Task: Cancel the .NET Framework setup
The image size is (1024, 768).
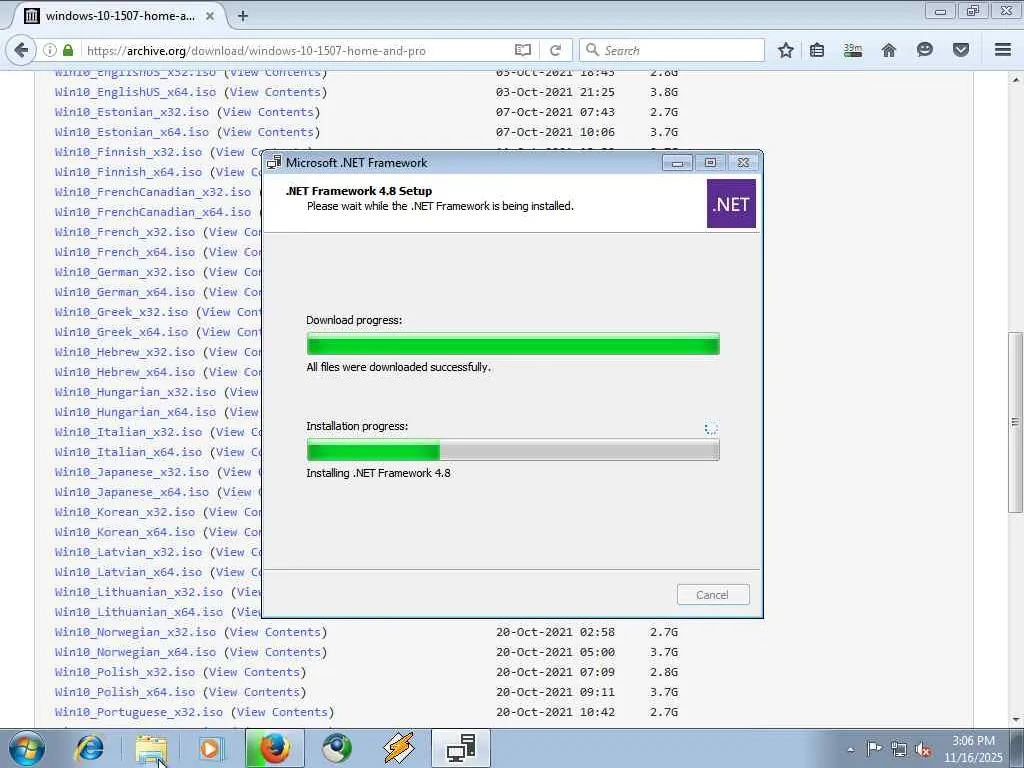Action: (712, 595)
